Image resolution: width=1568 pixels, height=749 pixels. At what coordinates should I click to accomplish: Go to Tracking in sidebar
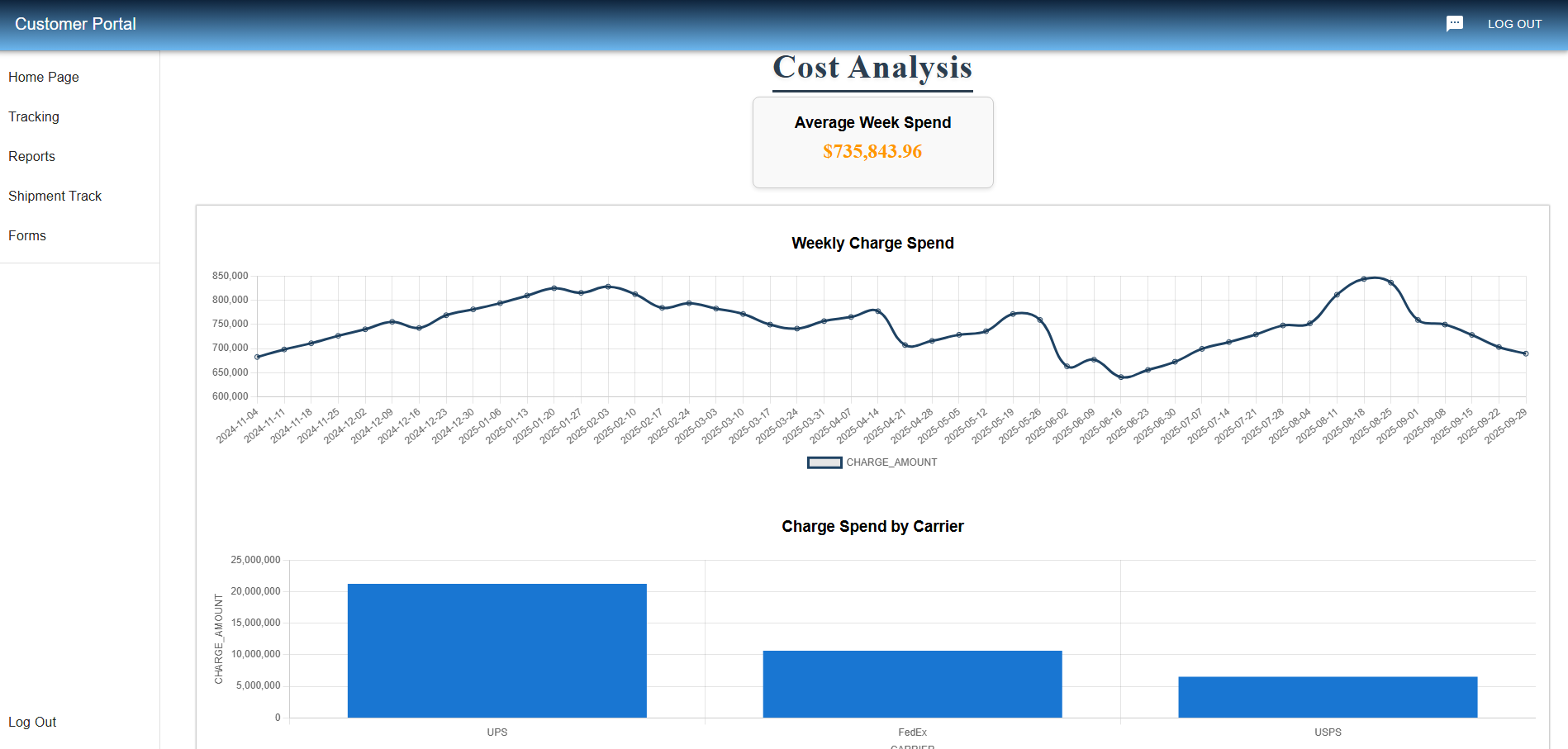click(x=34, y=116)
